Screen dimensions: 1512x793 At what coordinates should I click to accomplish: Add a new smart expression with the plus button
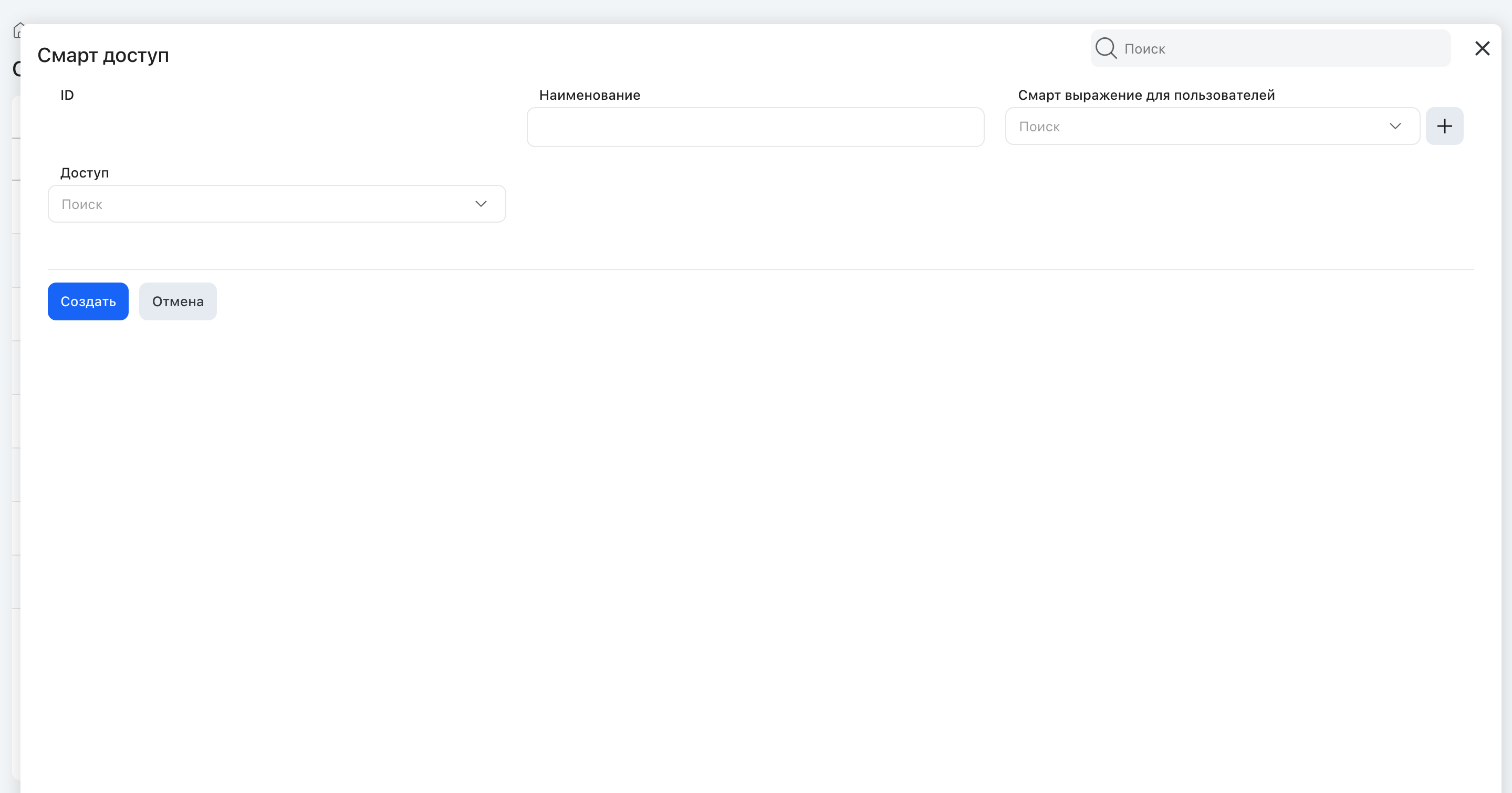tap(1444, 126)
